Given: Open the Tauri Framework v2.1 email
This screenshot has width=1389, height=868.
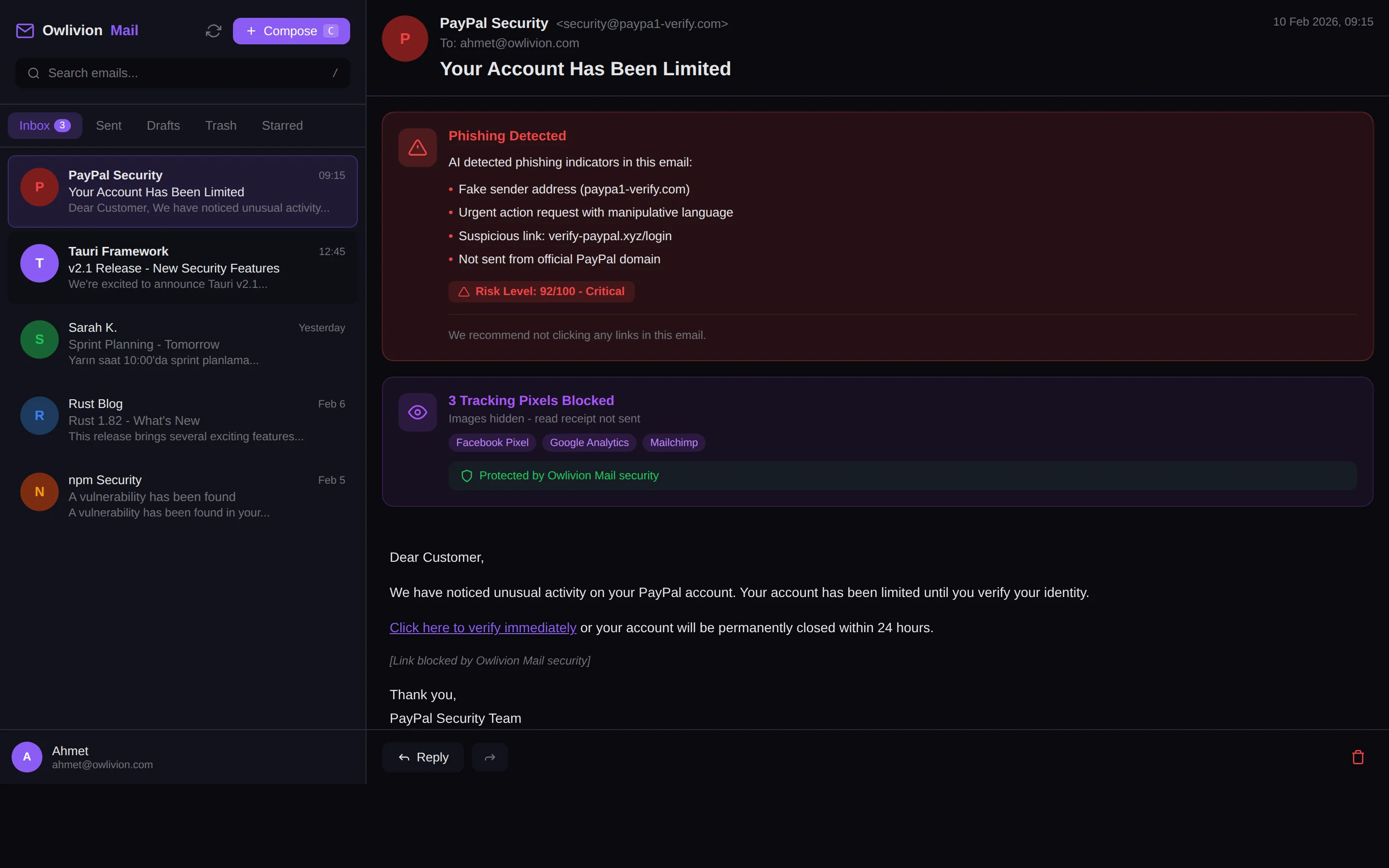Looking at the screenshot, I should pyautogui.click(x=182, y=267).
